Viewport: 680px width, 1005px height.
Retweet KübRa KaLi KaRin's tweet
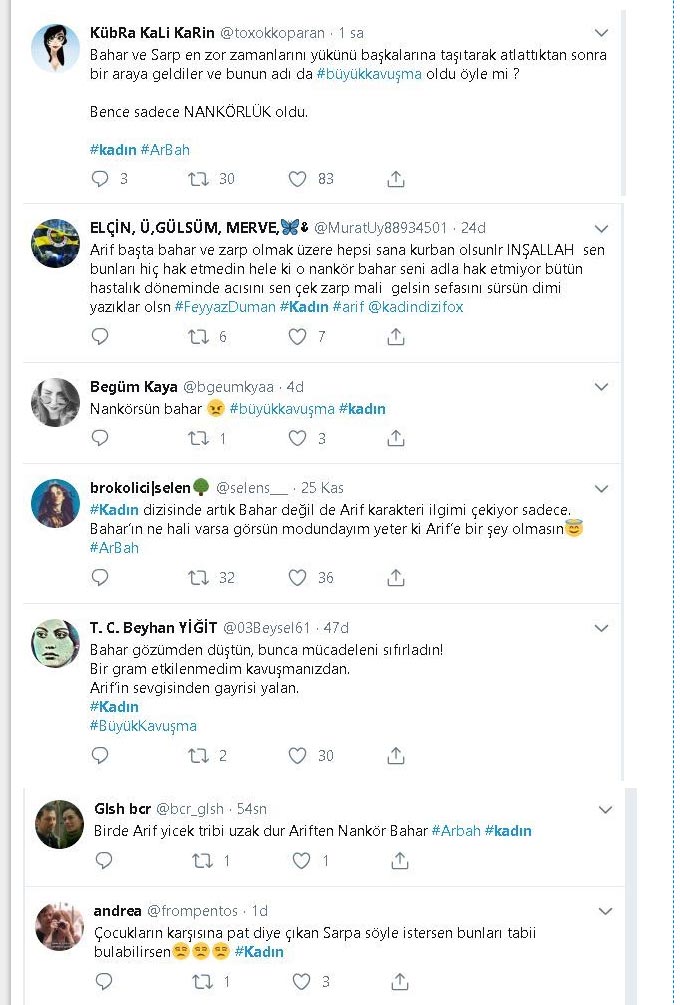click(x=198, y=179)
